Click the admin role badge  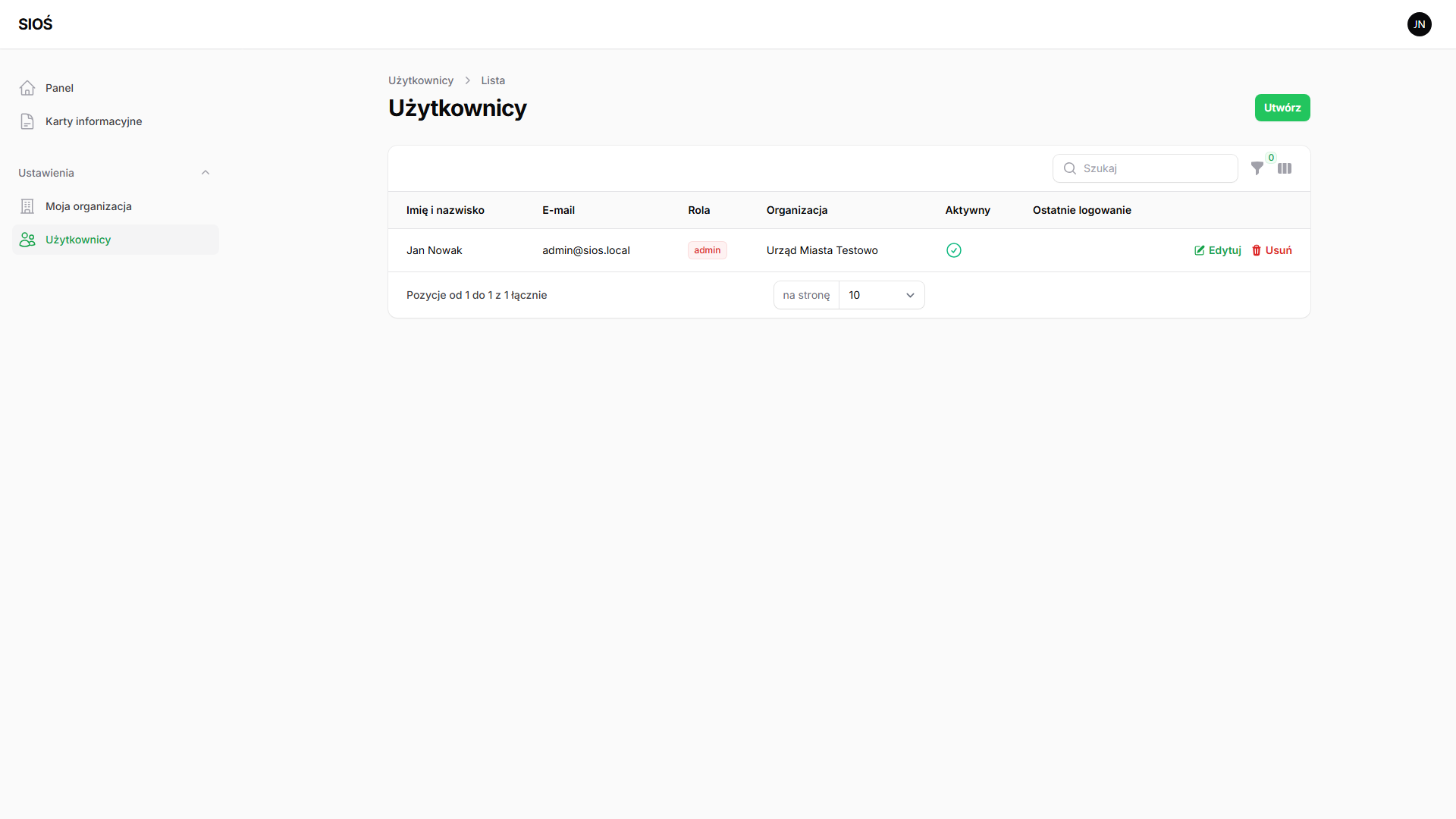708,250
